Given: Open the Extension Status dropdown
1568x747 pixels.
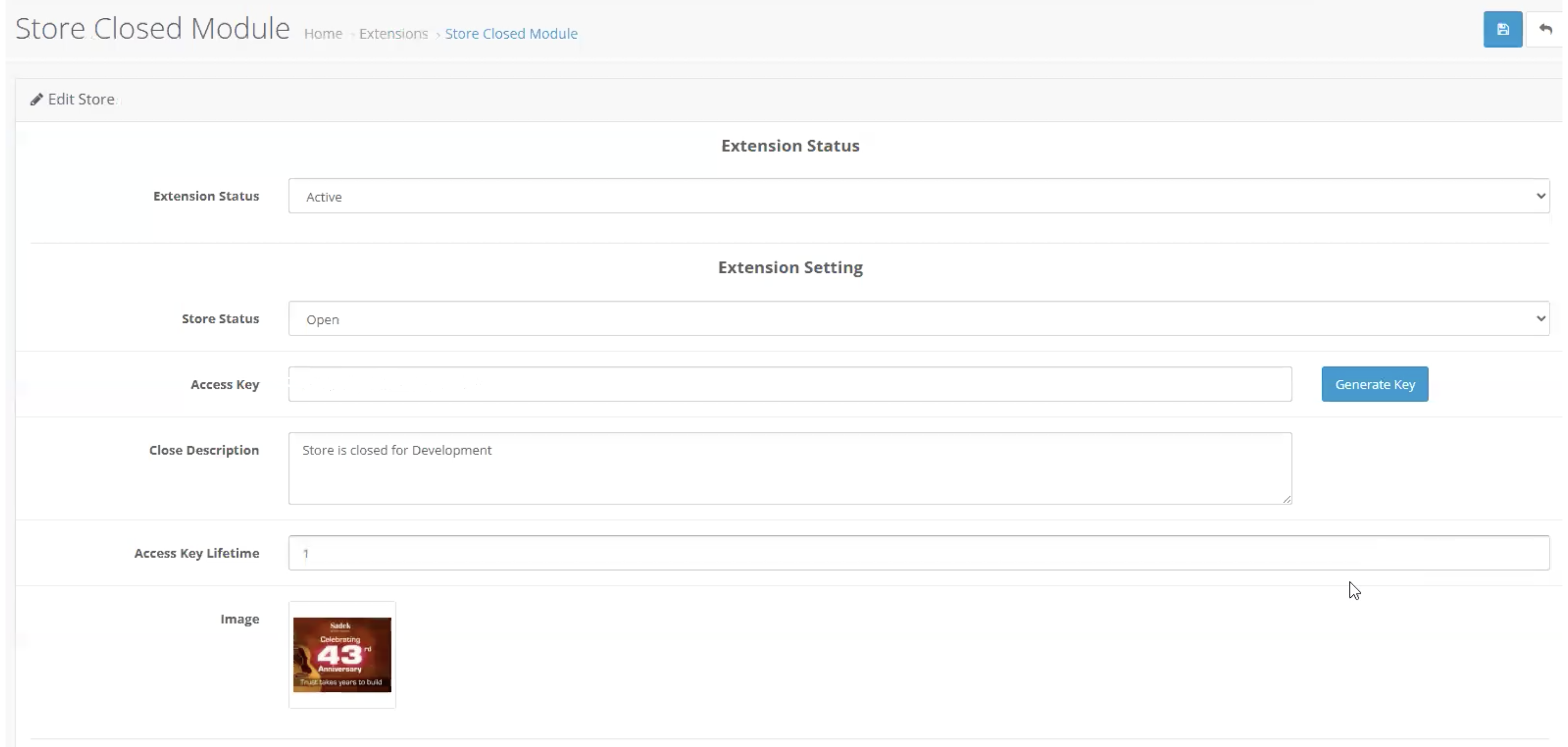Looking at the screenshot, I should (x=919, y=196).
